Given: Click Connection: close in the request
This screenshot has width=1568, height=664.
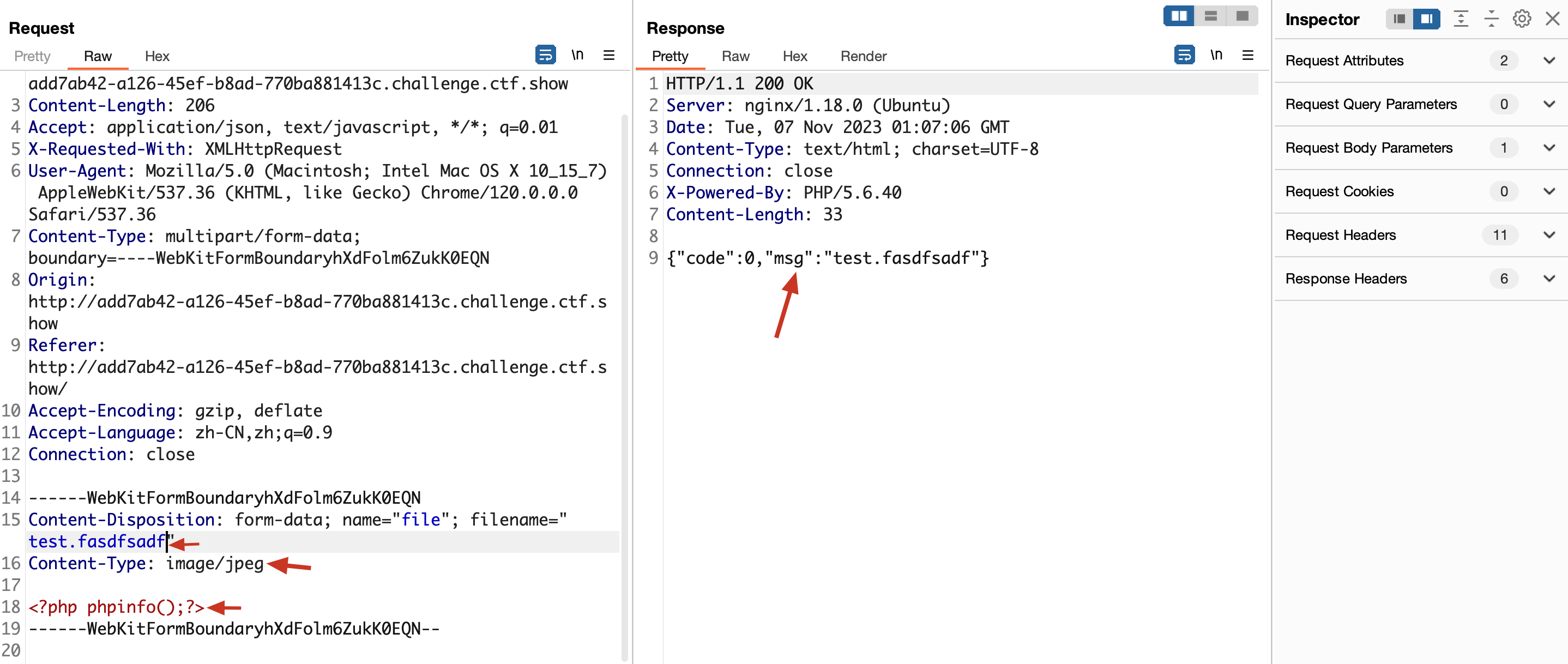Looking at the screenshot, I should click(x=111, y=455).
